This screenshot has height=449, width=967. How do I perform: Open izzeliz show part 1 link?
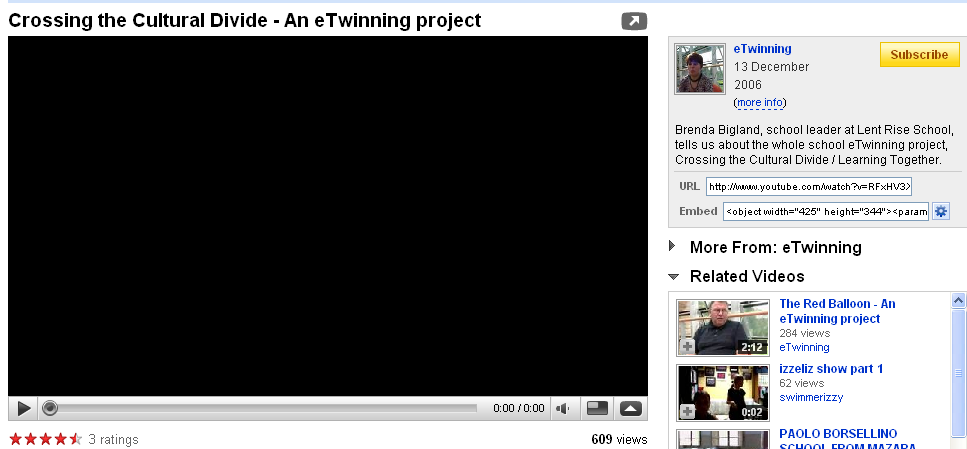831,369
